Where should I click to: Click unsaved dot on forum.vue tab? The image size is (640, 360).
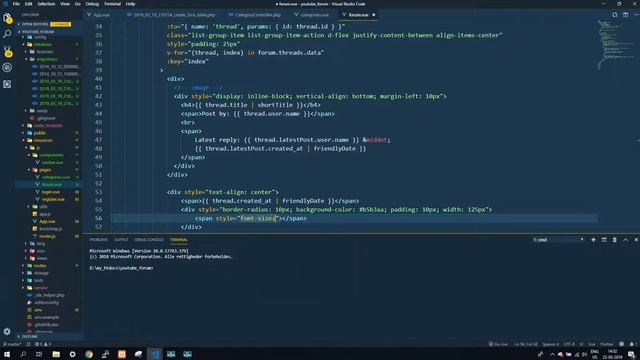coord(373,15)
